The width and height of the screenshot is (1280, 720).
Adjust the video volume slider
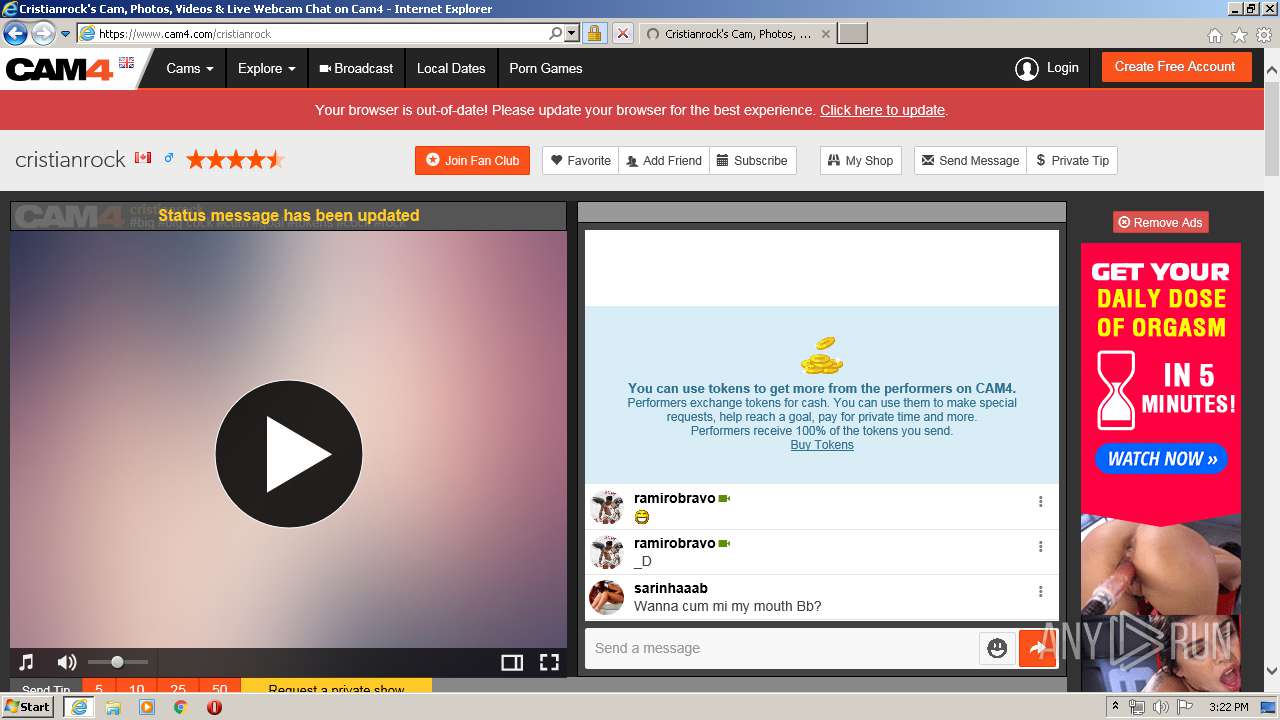(x=117, y=662)
